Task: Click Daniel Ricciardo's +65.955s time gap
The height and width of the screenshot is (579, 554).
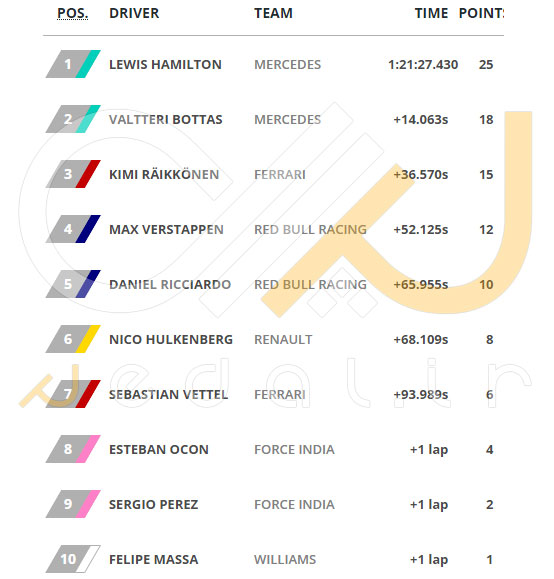Action: tap(421, 285)
